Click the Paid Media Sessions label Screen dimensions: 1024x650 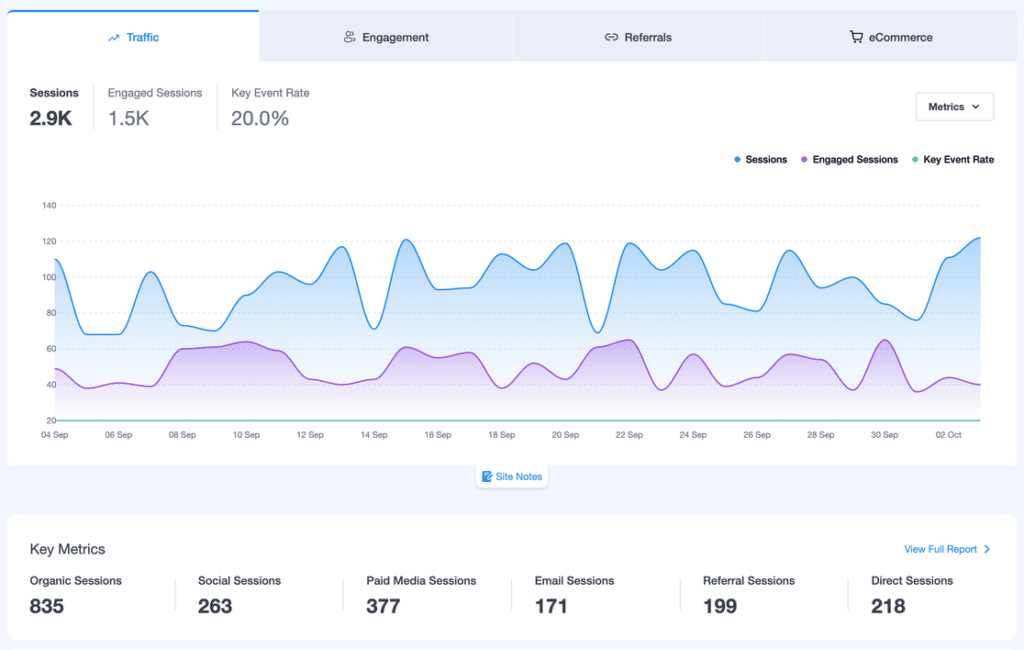pos(421,580)
